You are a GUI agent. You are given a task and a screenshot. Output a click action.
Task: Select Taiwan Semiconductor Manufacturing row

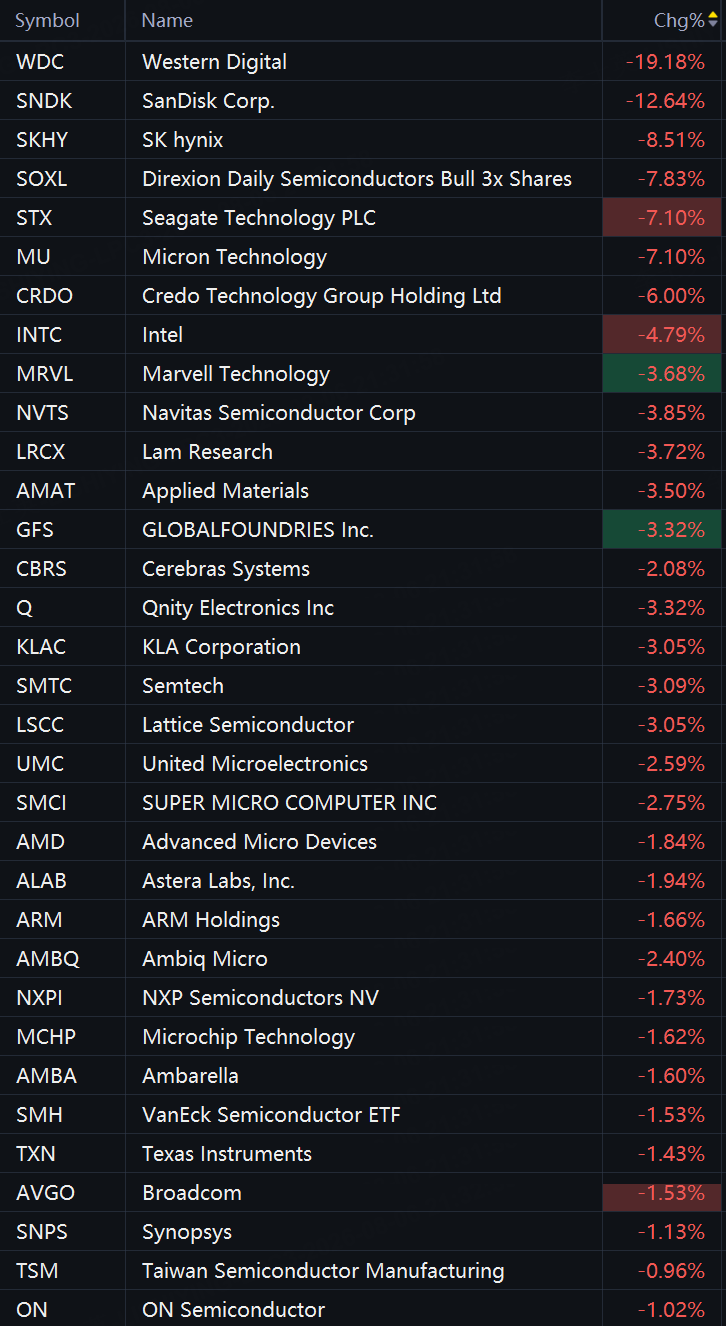pos(363,1270)
